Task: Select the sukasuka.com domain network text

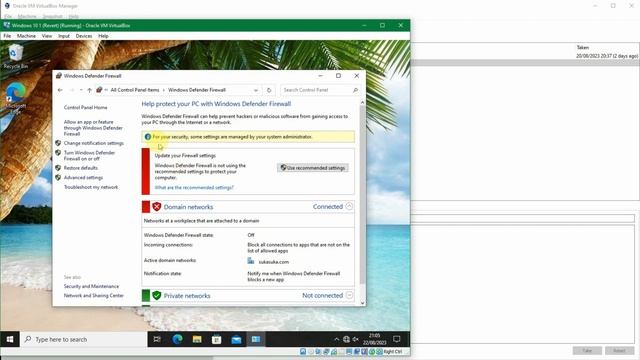Action: 273,262
